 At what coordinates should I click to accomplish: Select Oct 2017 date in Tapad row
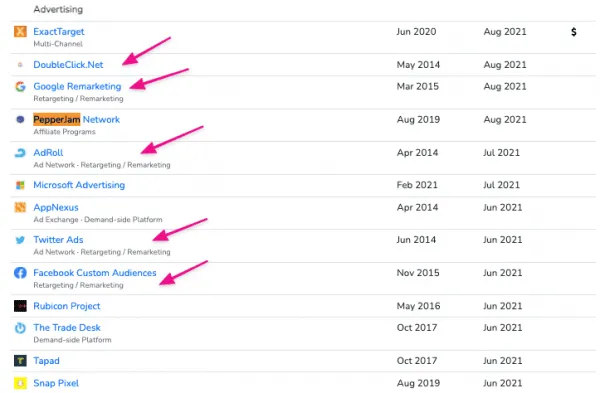(x=417, y=361)
